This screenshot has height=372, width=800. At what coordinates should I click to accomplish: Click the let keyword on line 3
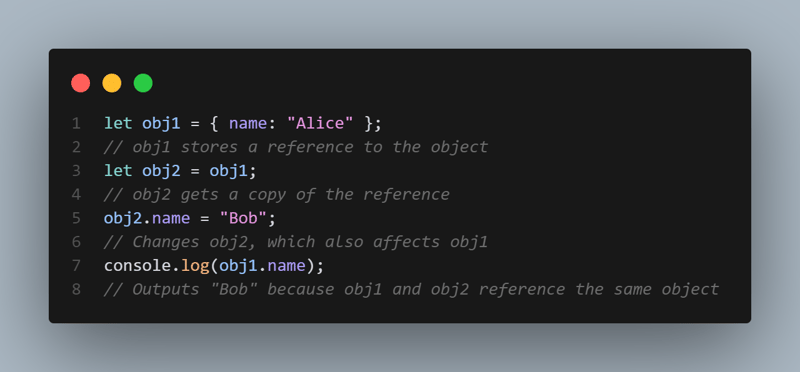tap(118, 170)
